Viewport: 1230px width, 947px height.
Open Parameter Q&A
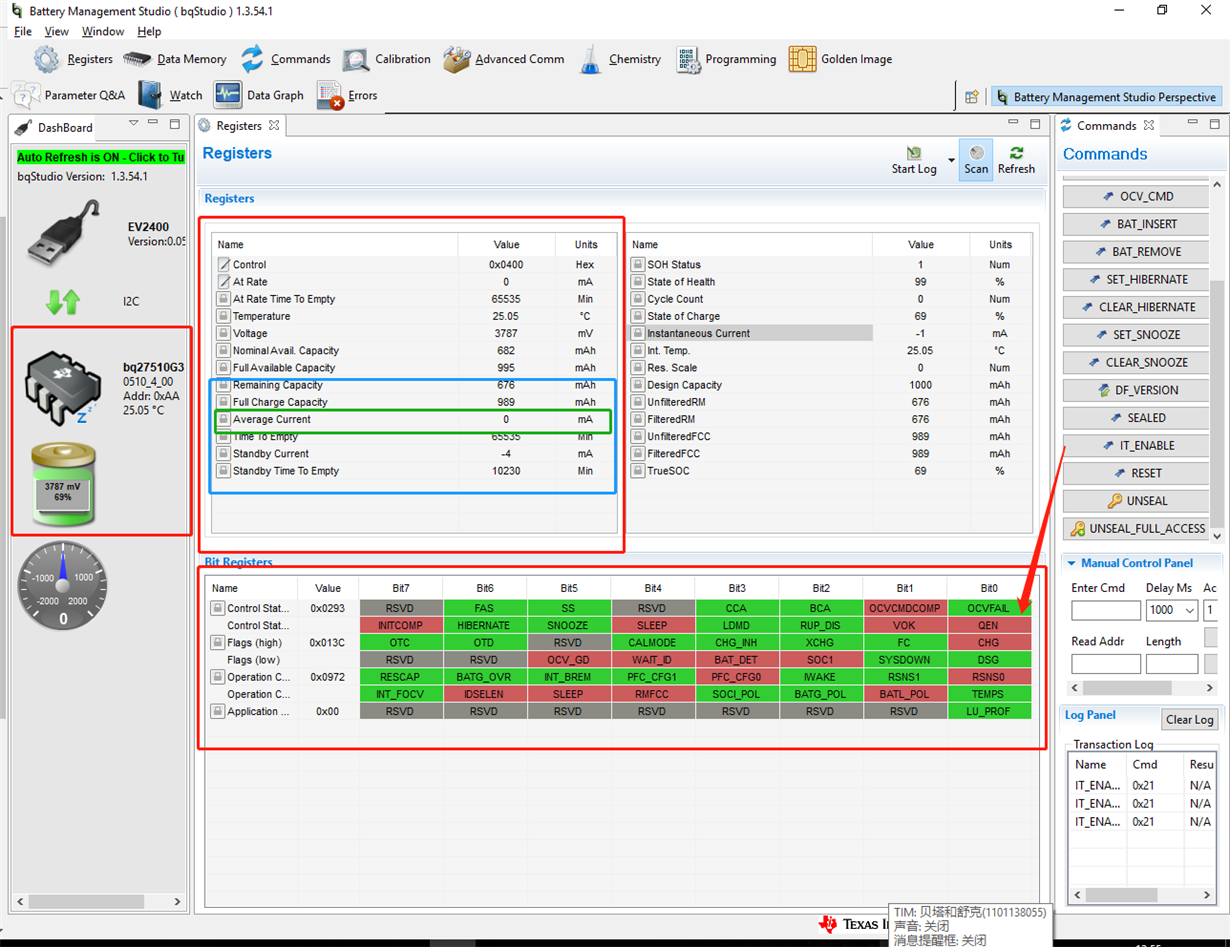(69, 95)
